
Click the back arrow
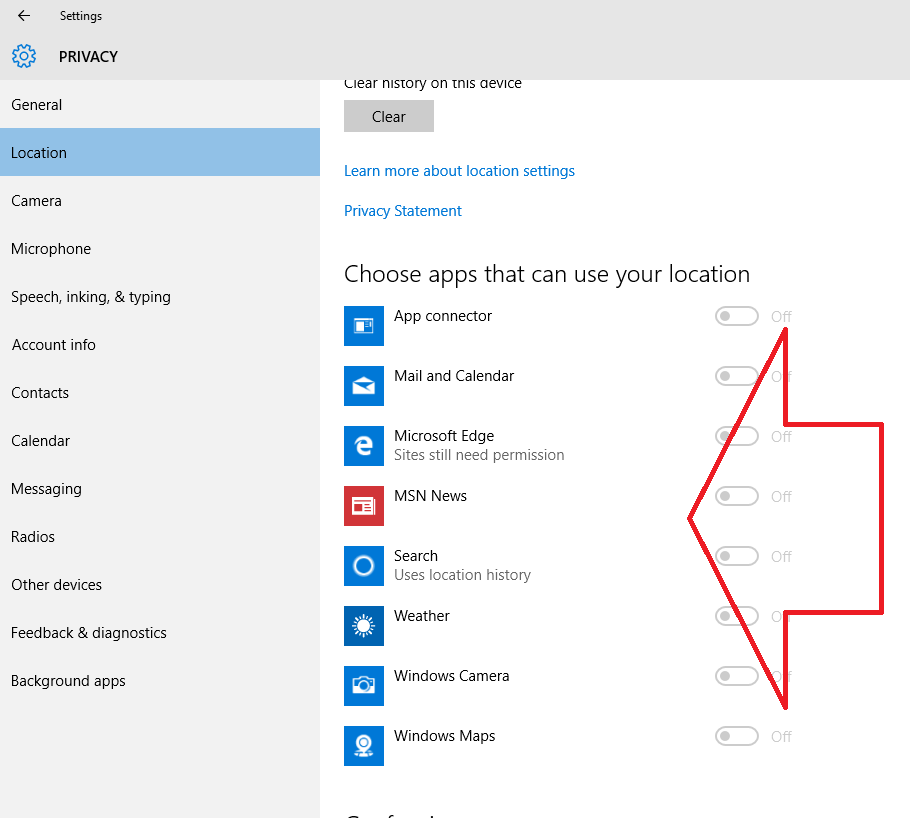pos(23,15)
